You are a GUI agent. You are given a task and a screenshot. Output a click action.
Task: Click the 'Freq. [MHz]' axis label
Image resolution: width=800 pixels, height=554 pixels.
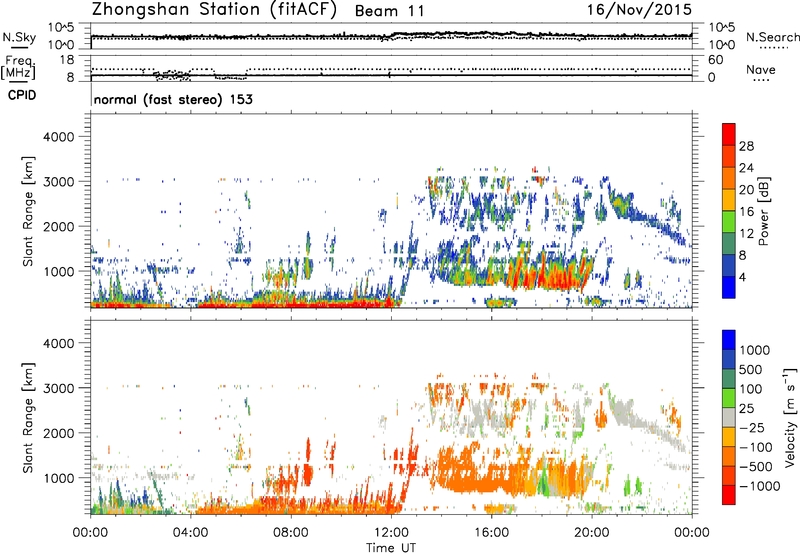(x=19, y=67)
